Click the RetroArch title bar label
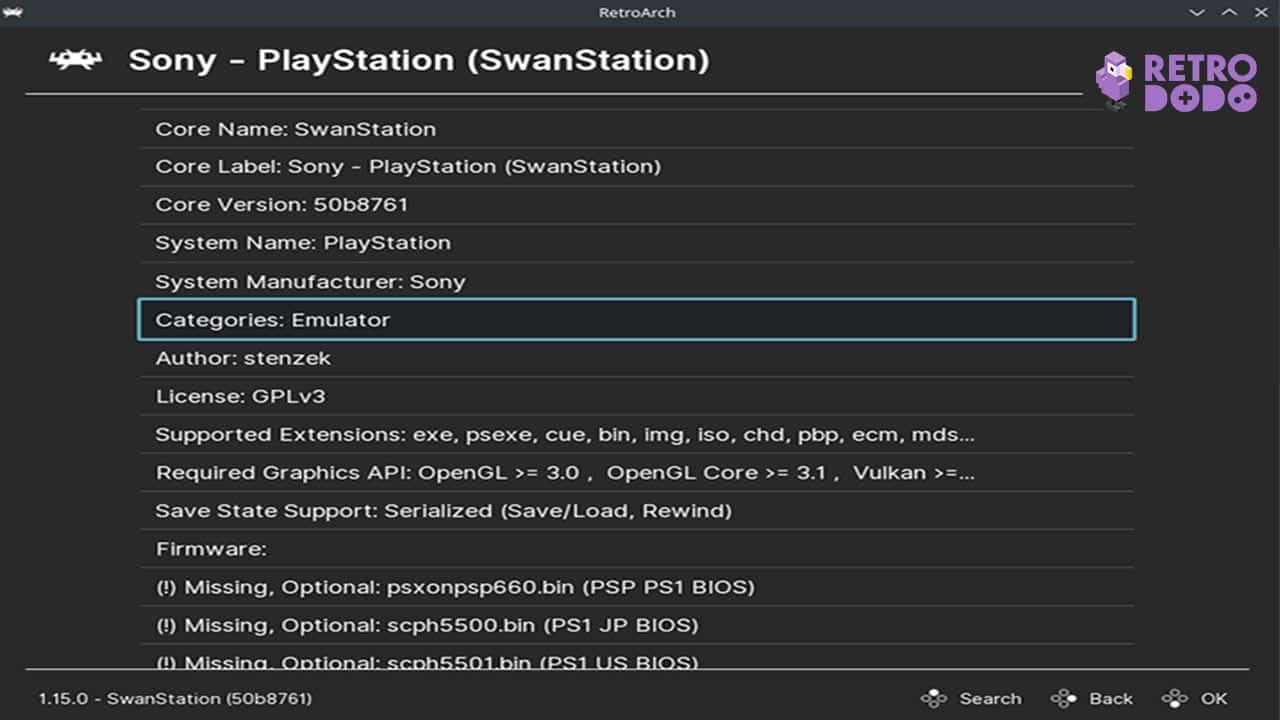 pyautogui.click(x=637, y=12)
